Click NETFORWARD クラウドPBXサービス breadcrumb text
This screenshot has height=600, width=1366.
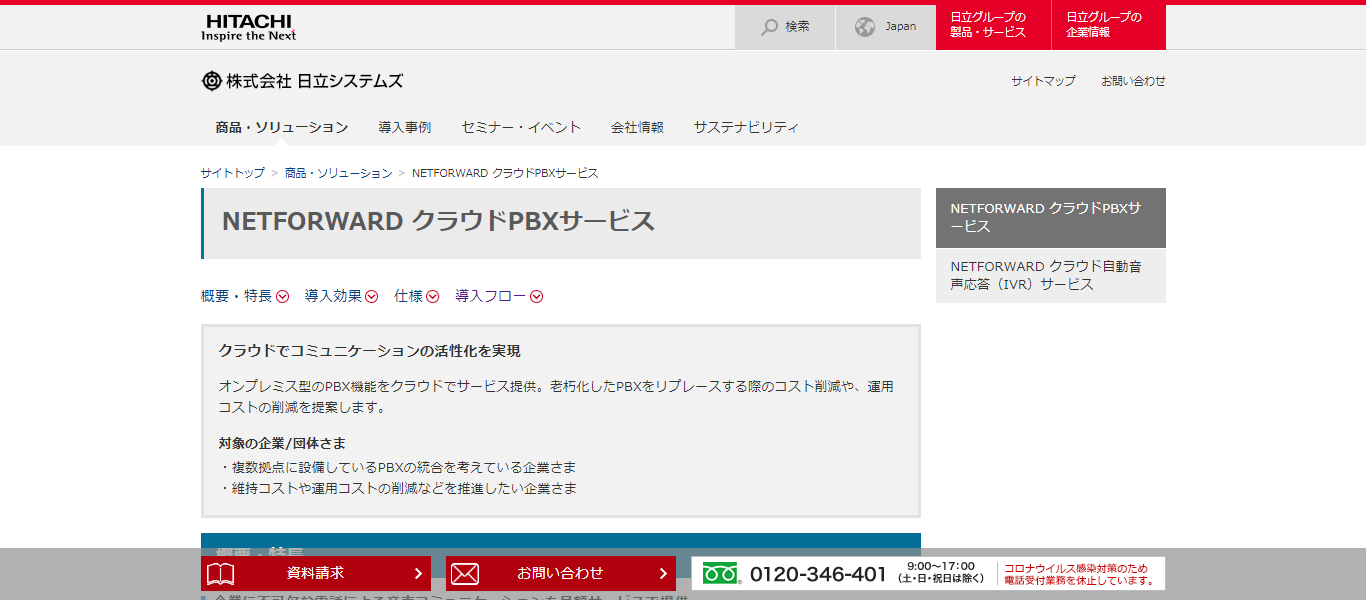pyautogui.click(x=505, y=173)
